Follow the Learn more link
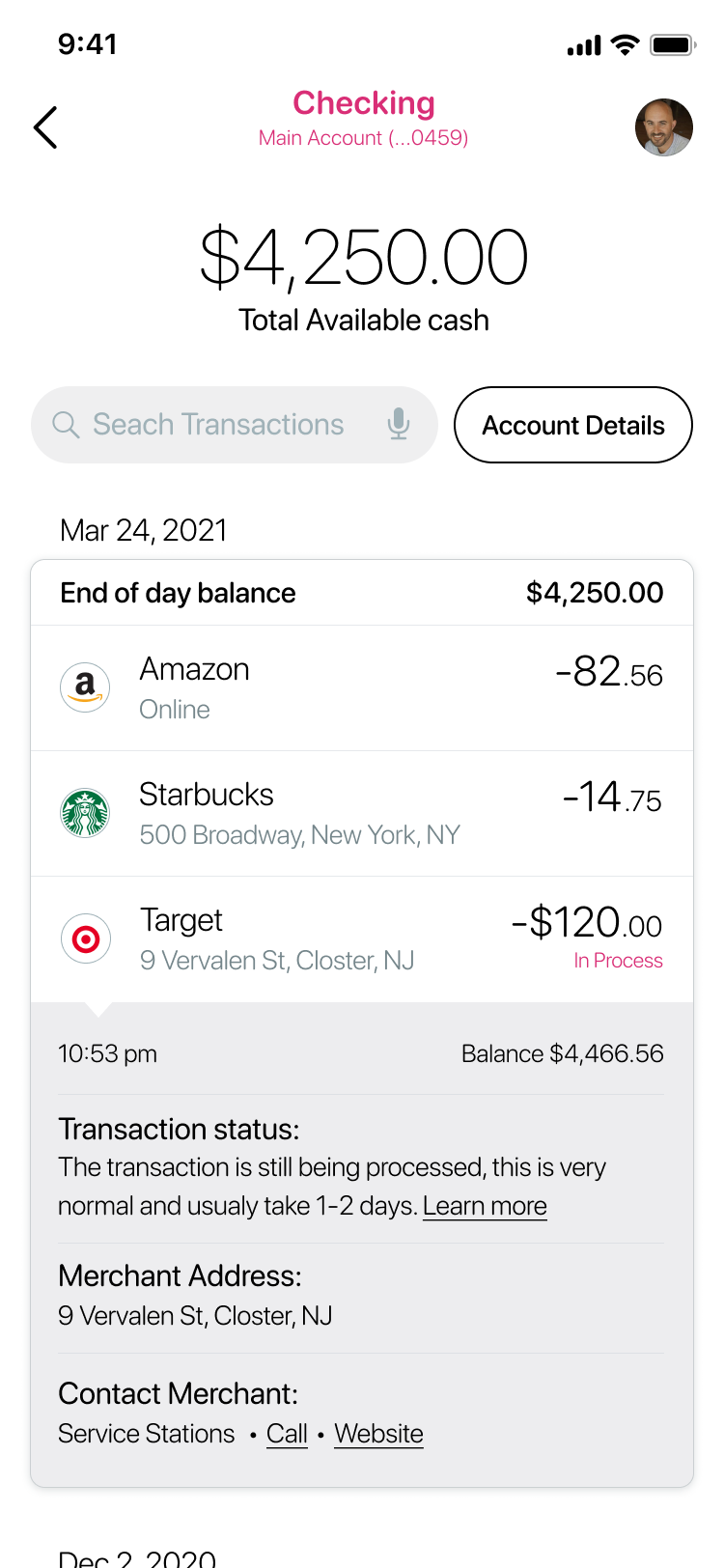This screenshot has width=724, height=1568. click(485, 1206)
